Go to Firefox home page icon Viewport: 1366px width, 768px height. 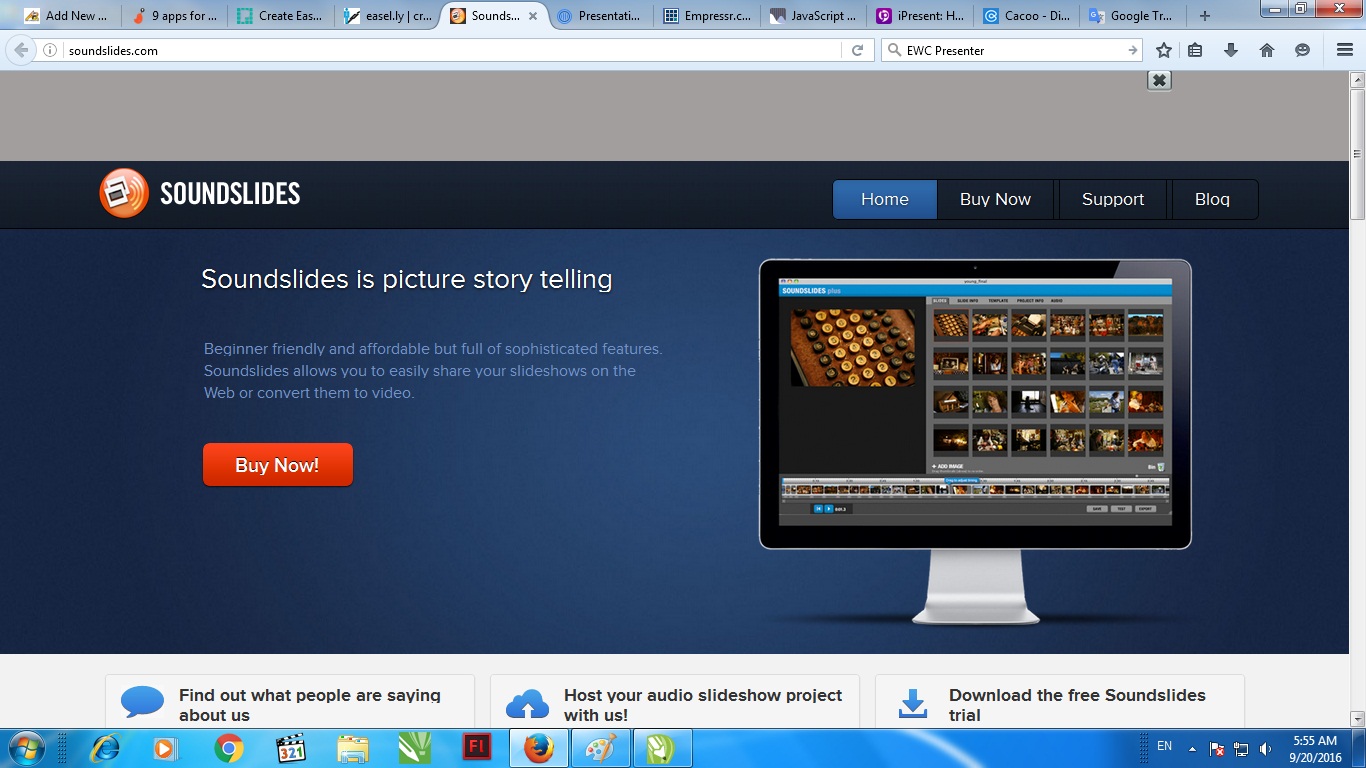[x=1267, y=50]
